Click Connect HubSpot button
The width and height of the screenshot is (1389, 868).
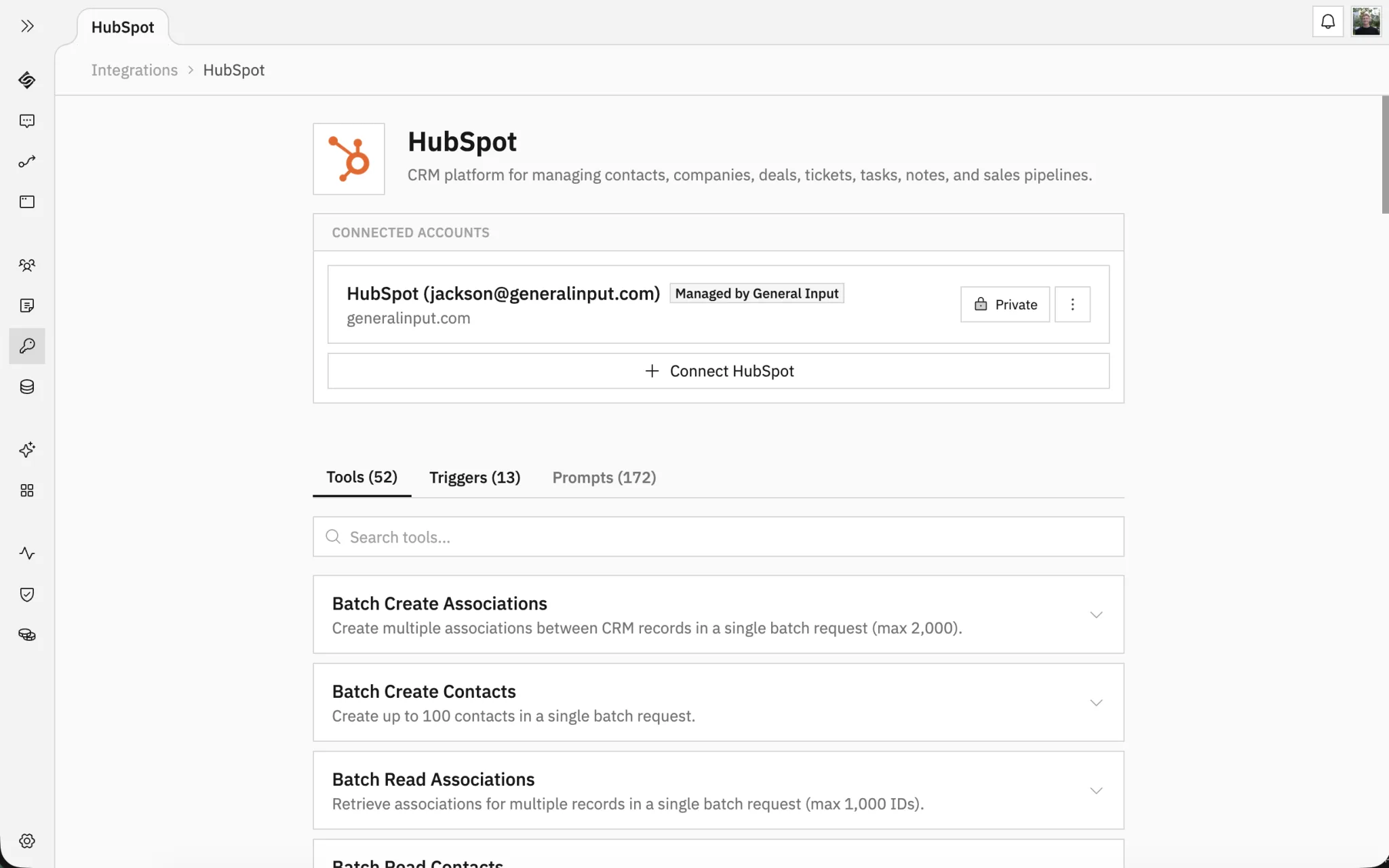click(x=718, y=371)
